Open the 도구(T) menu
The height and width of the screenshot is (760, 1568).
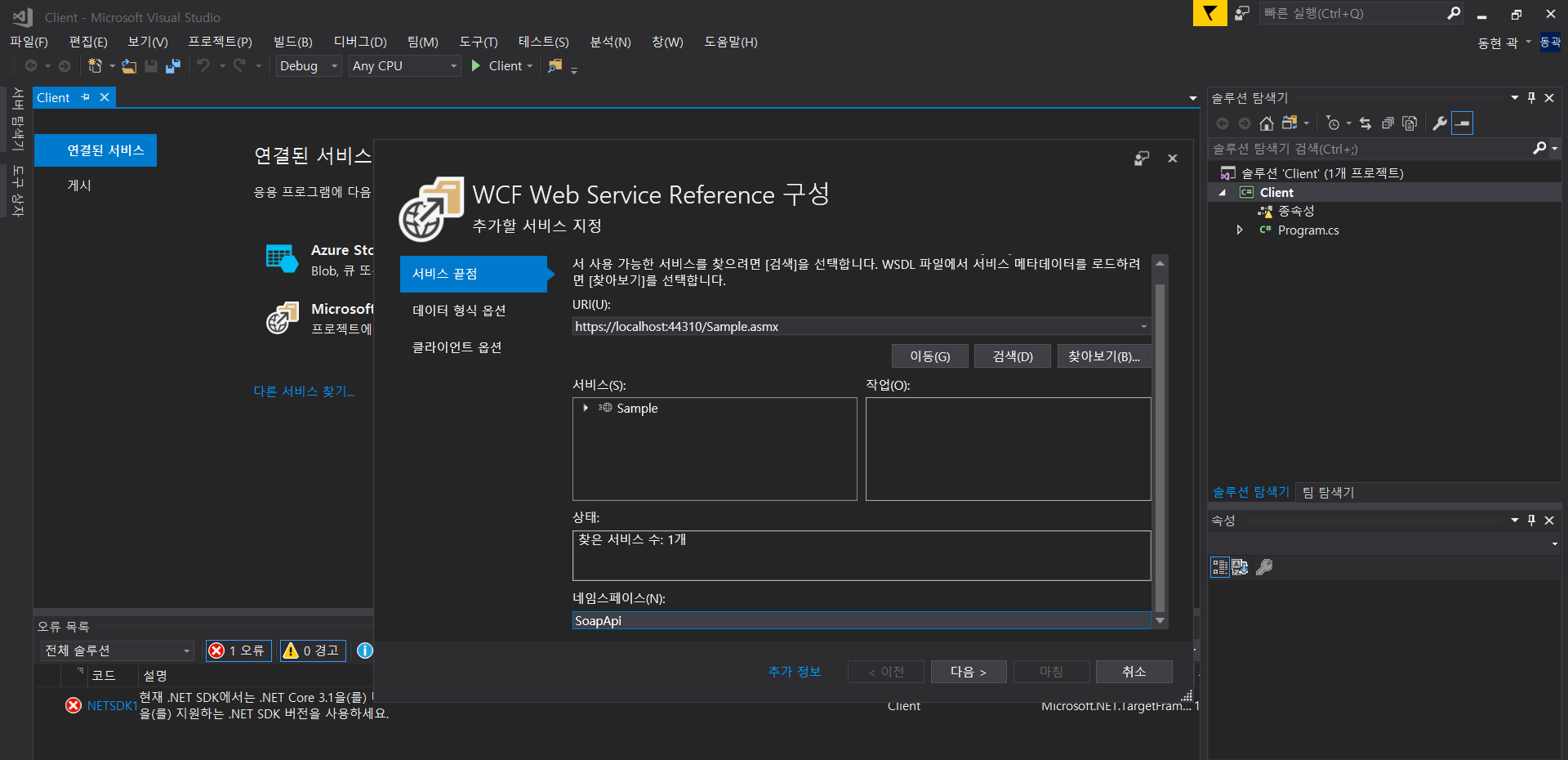click(479, 42)
